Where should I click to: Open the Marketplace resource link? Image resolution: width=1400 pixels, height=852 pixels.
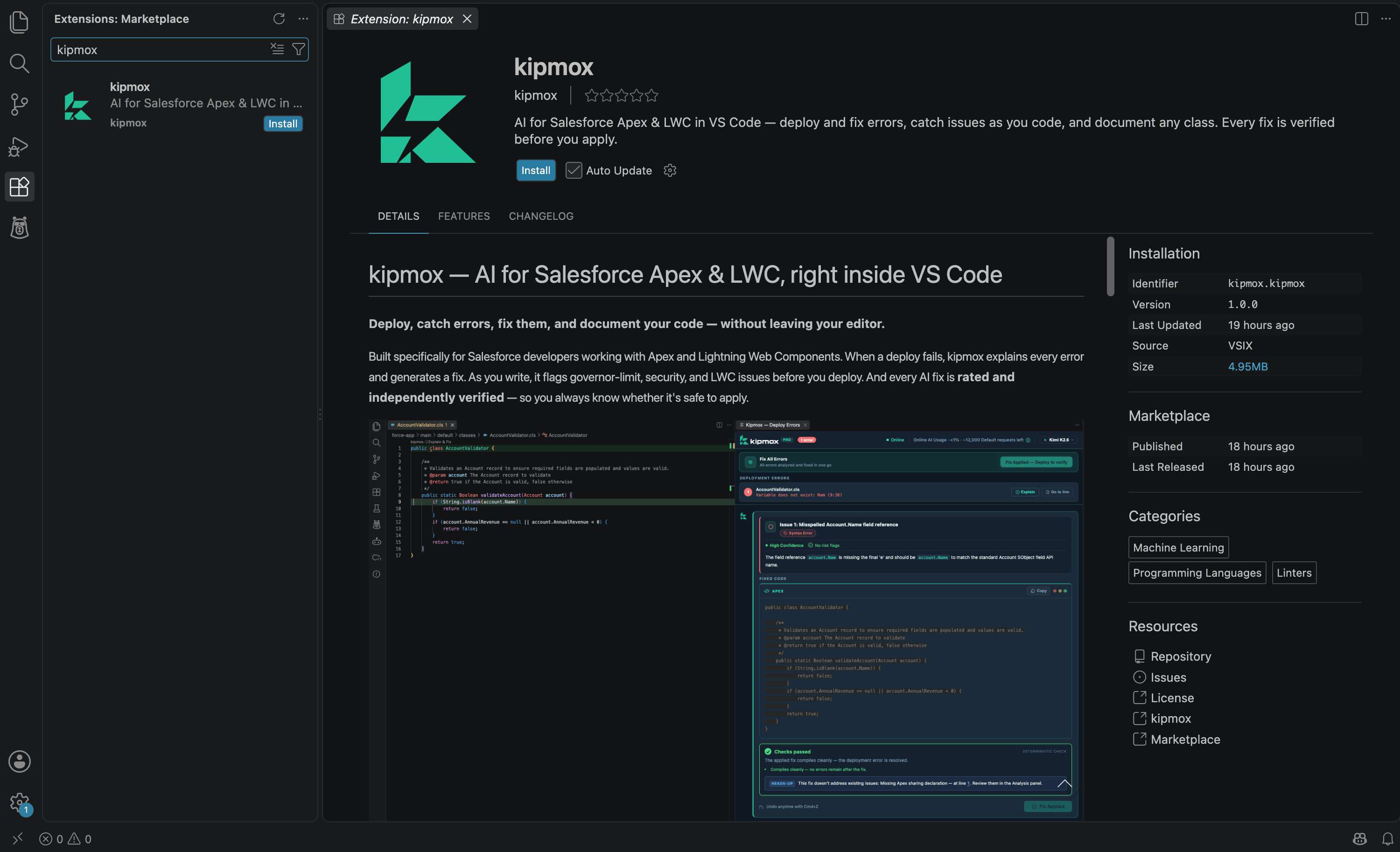[1185, 740]
